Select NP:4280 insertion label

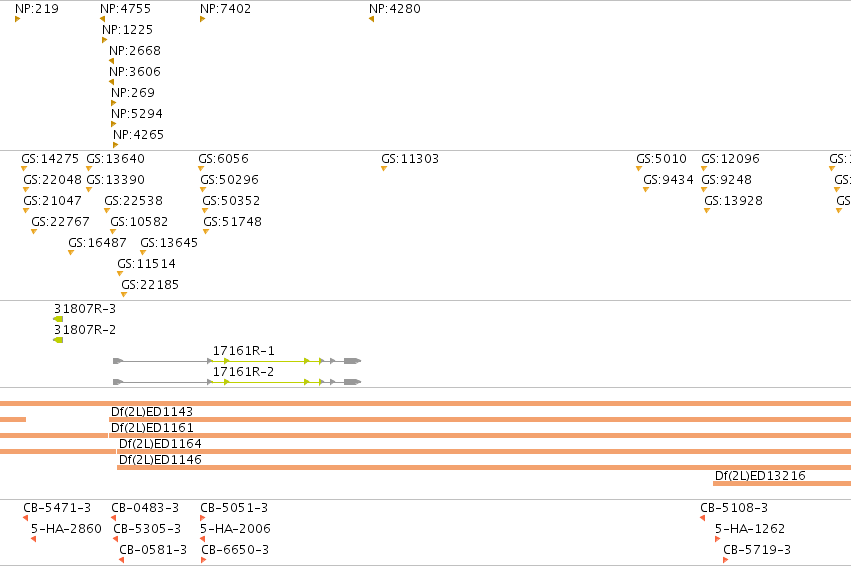(395, 9)
